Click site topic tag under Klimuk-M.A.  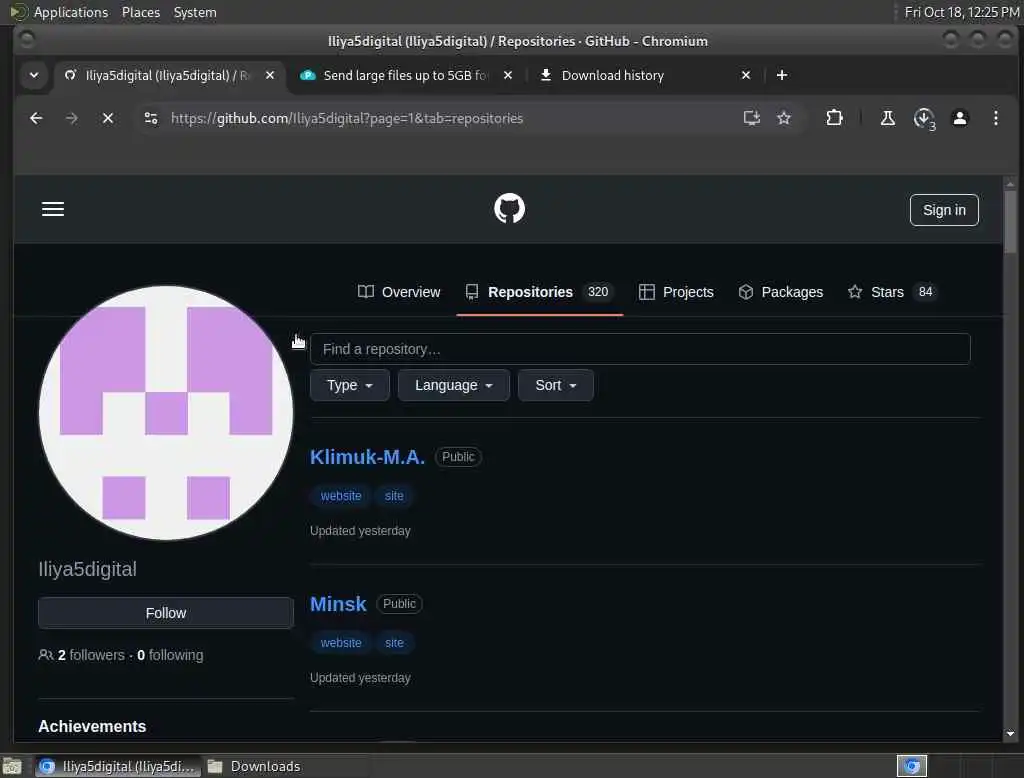coord(394,496)
